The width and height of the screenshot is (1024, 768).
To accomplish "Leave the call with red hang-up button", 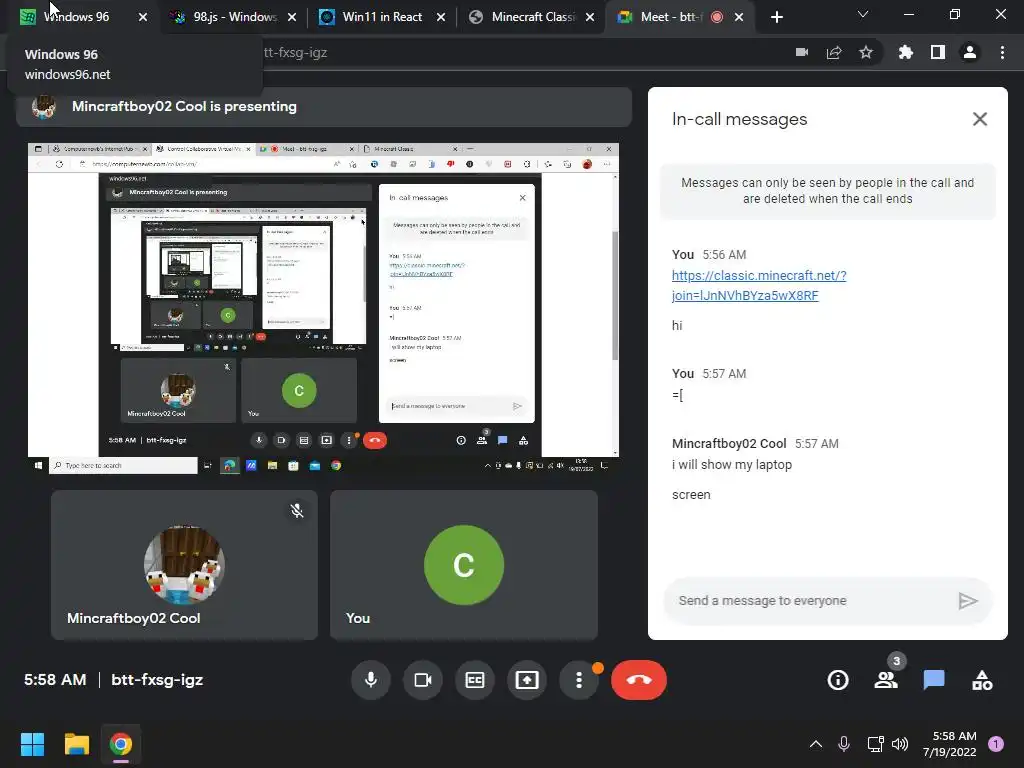I will 639,680.
